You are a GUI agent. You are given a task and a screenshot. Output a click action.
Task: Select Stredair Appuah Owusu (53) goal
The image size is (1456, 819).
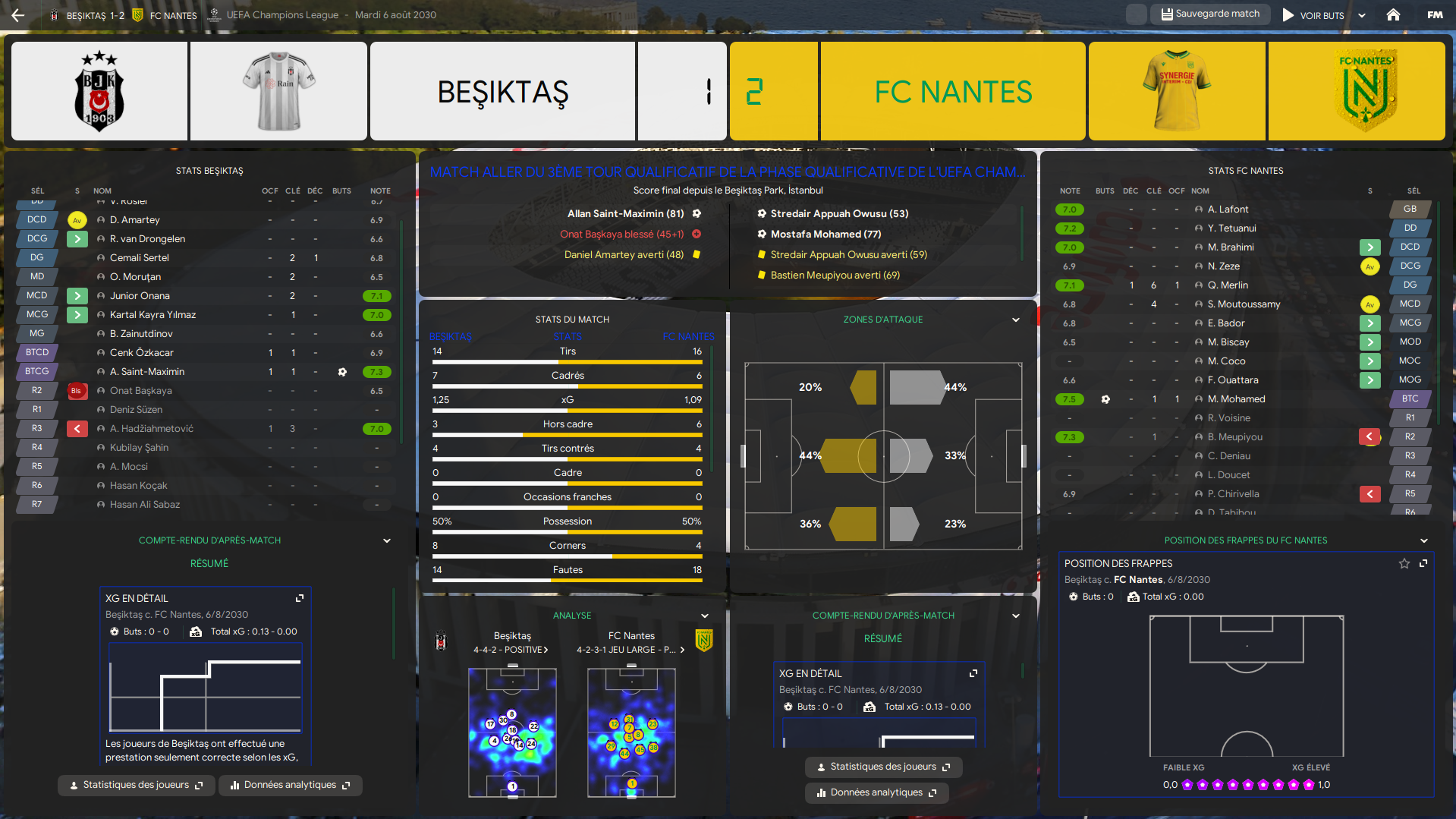click(x=832, y=214)
